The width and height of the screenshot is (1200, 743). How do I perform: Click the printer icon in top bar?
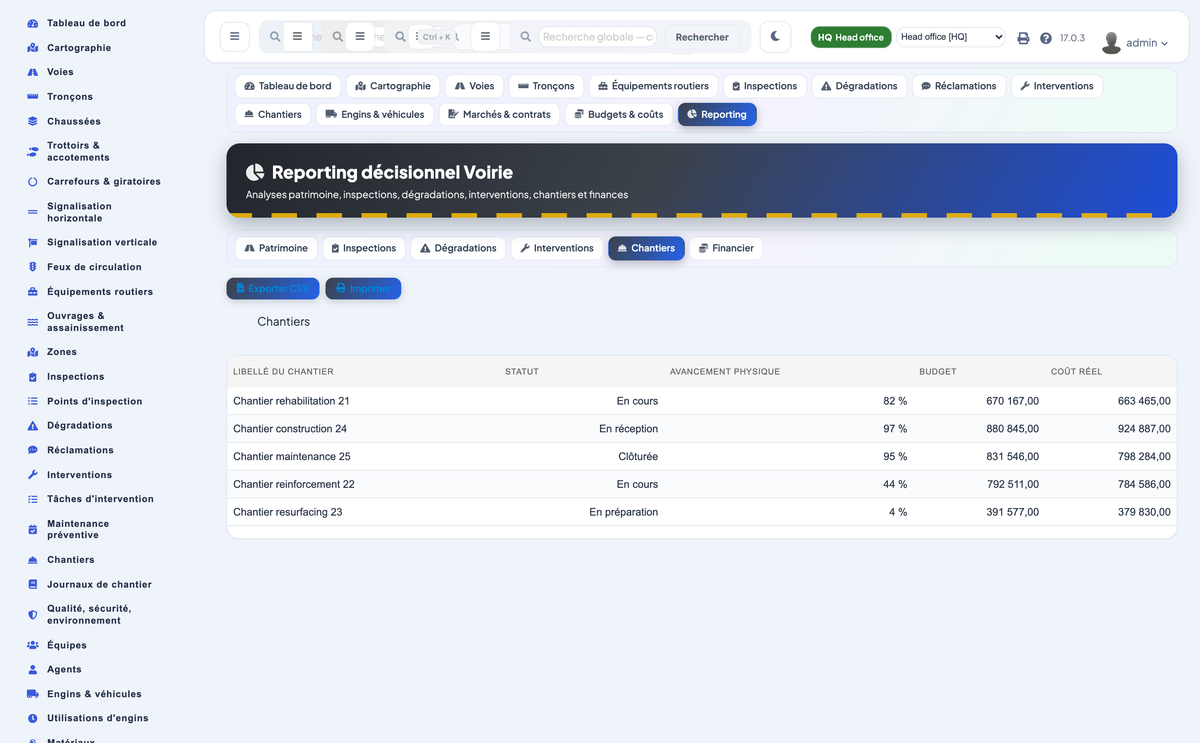1023,38
